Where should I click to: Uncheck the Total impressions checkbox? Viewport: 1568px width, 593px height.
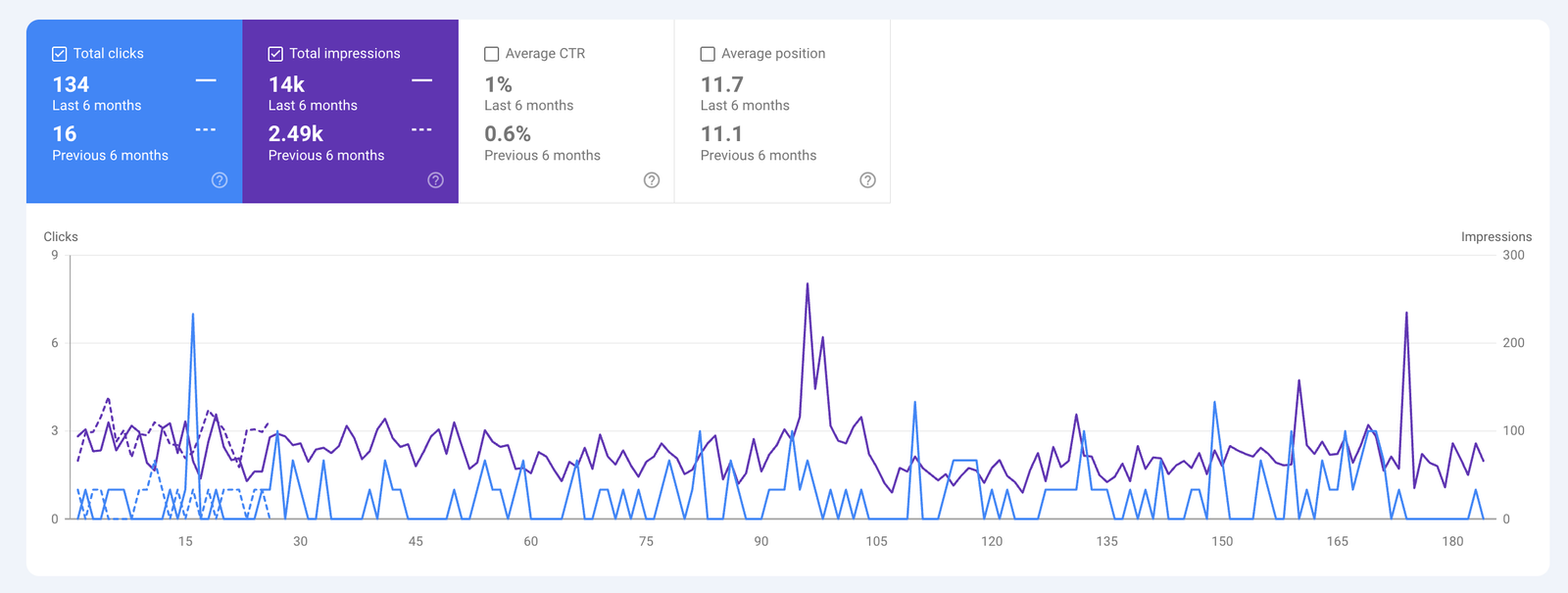coord(275,54)
